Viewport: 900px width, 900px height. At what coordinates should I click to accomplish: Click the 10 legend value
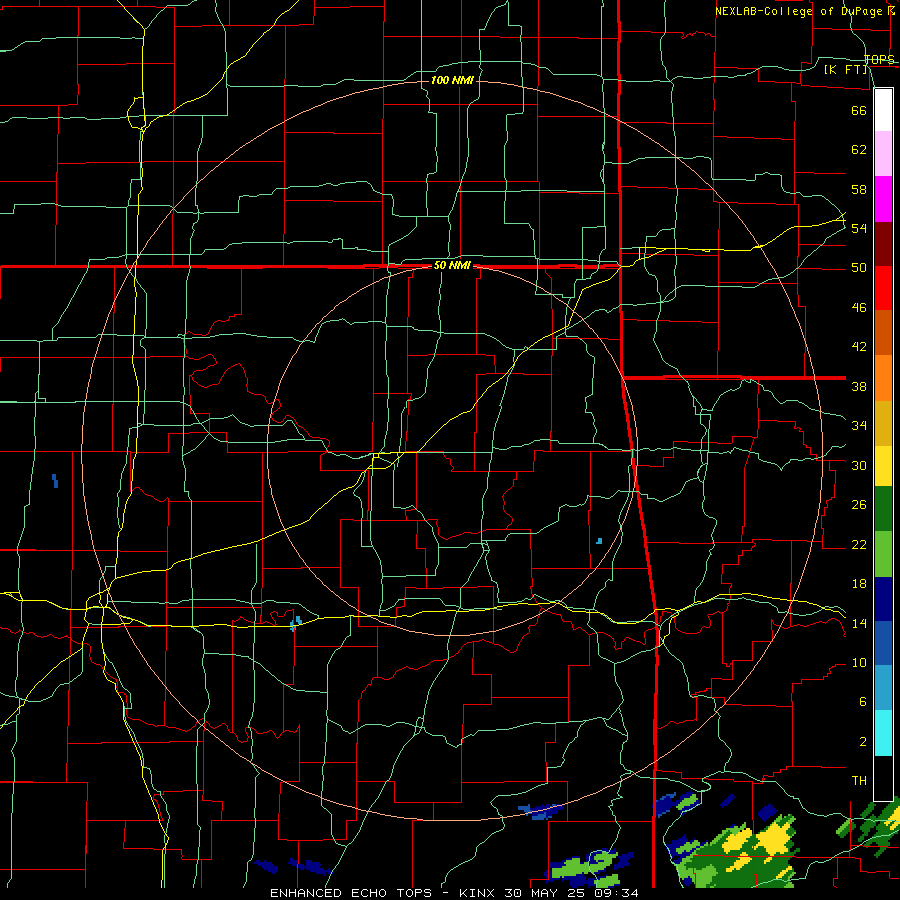click(x=859, y=663)
